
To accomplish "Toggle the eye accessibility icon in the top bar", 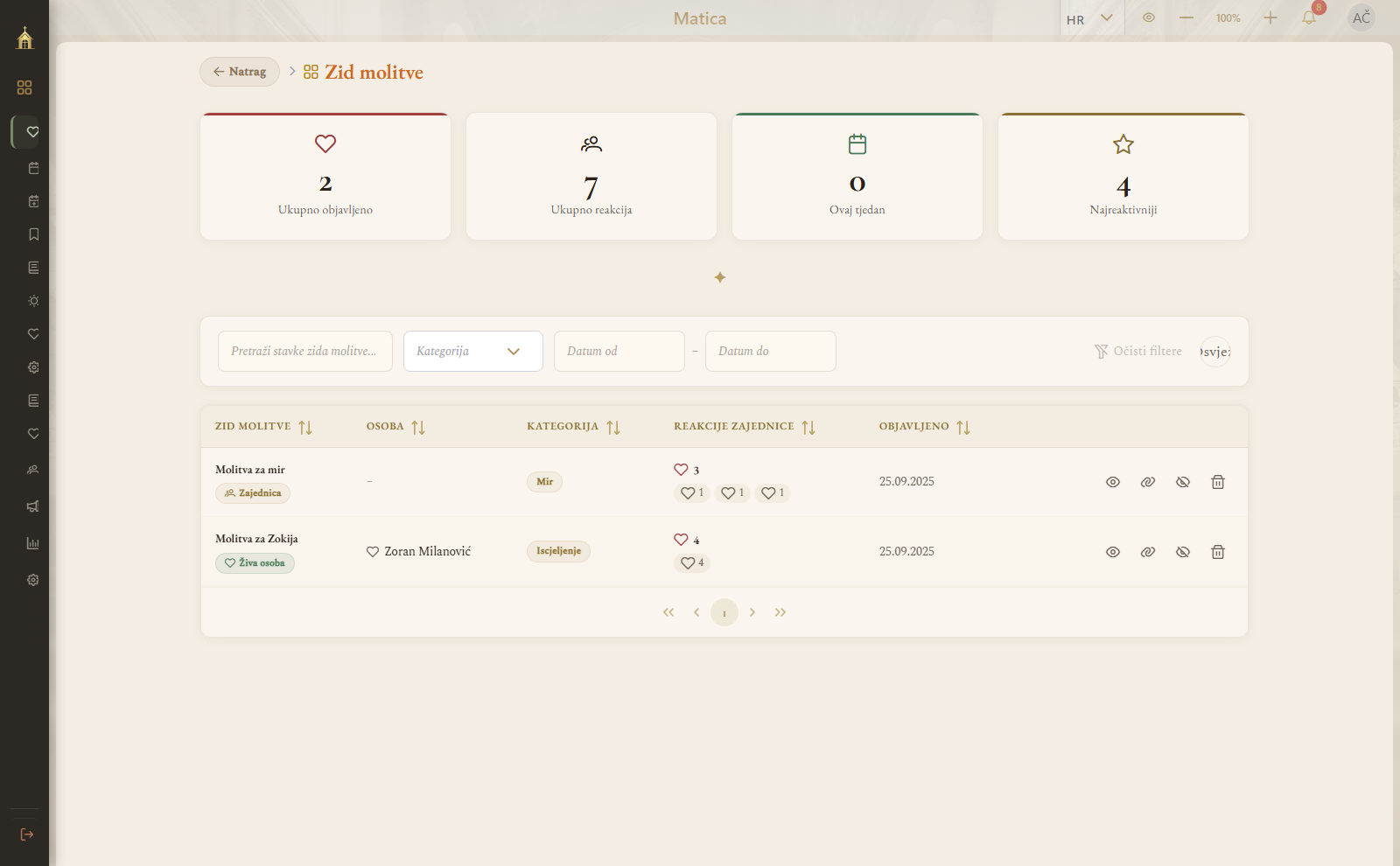I will tap(1149, 18).
